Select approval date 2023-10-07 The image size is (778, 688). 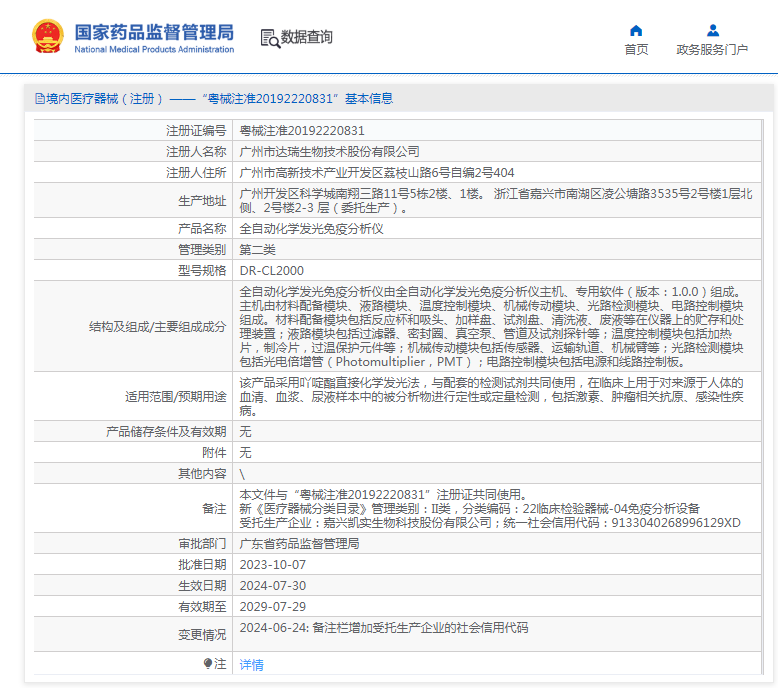[x=273, y=565]
